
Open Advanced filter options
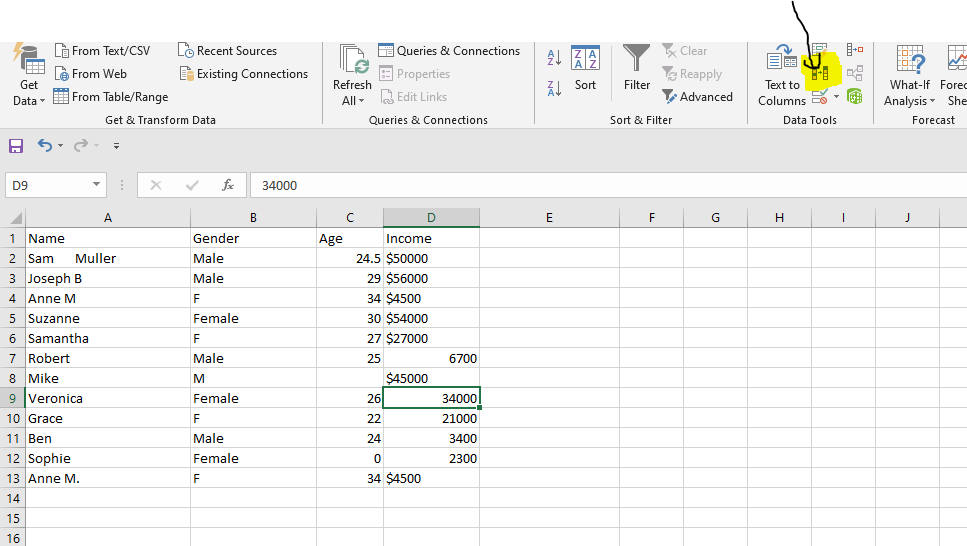pyautogui.click(x=697, y=97)
